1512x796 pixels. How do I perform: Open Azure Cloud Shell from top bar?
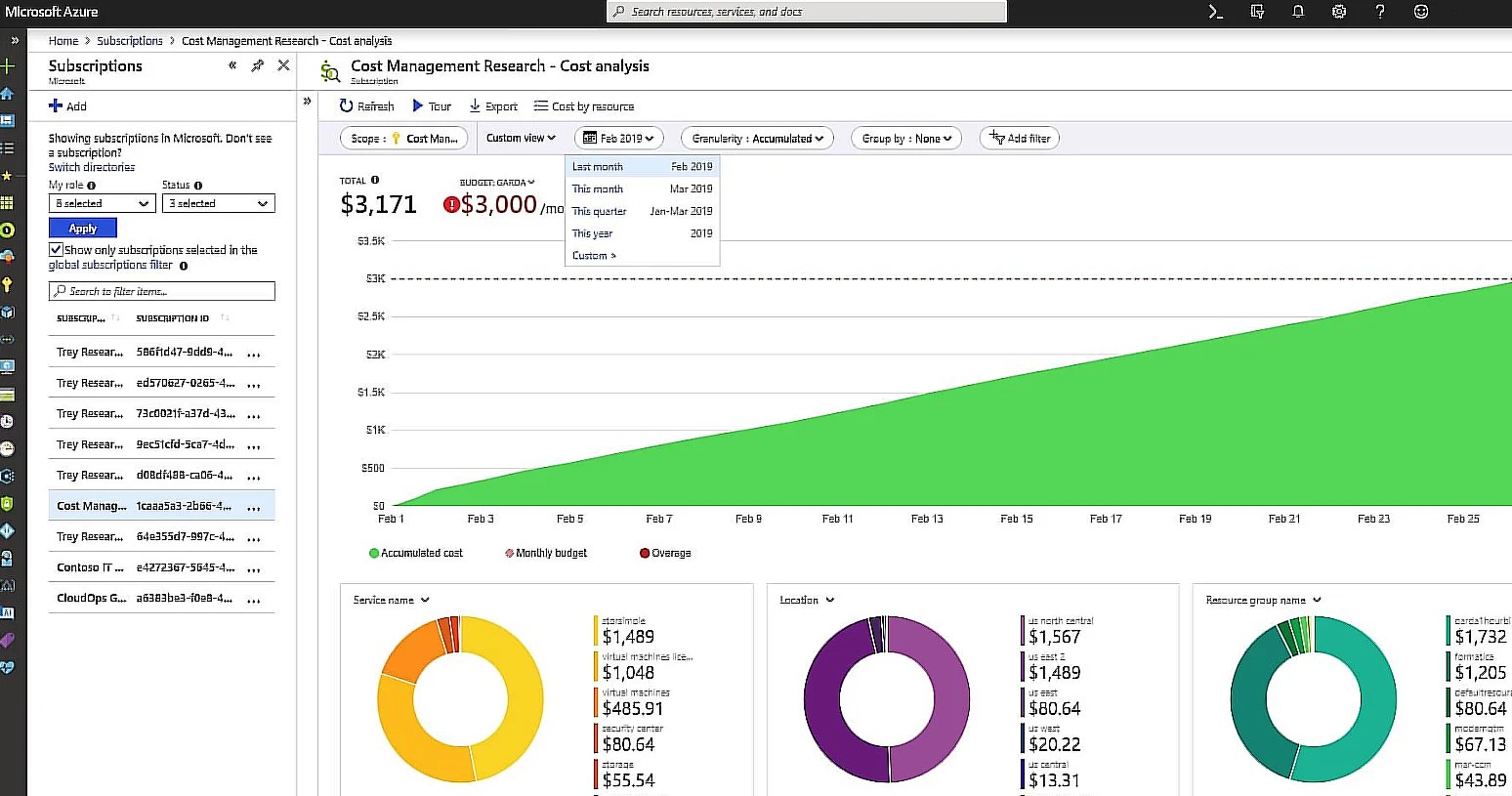pos(1213,11)
